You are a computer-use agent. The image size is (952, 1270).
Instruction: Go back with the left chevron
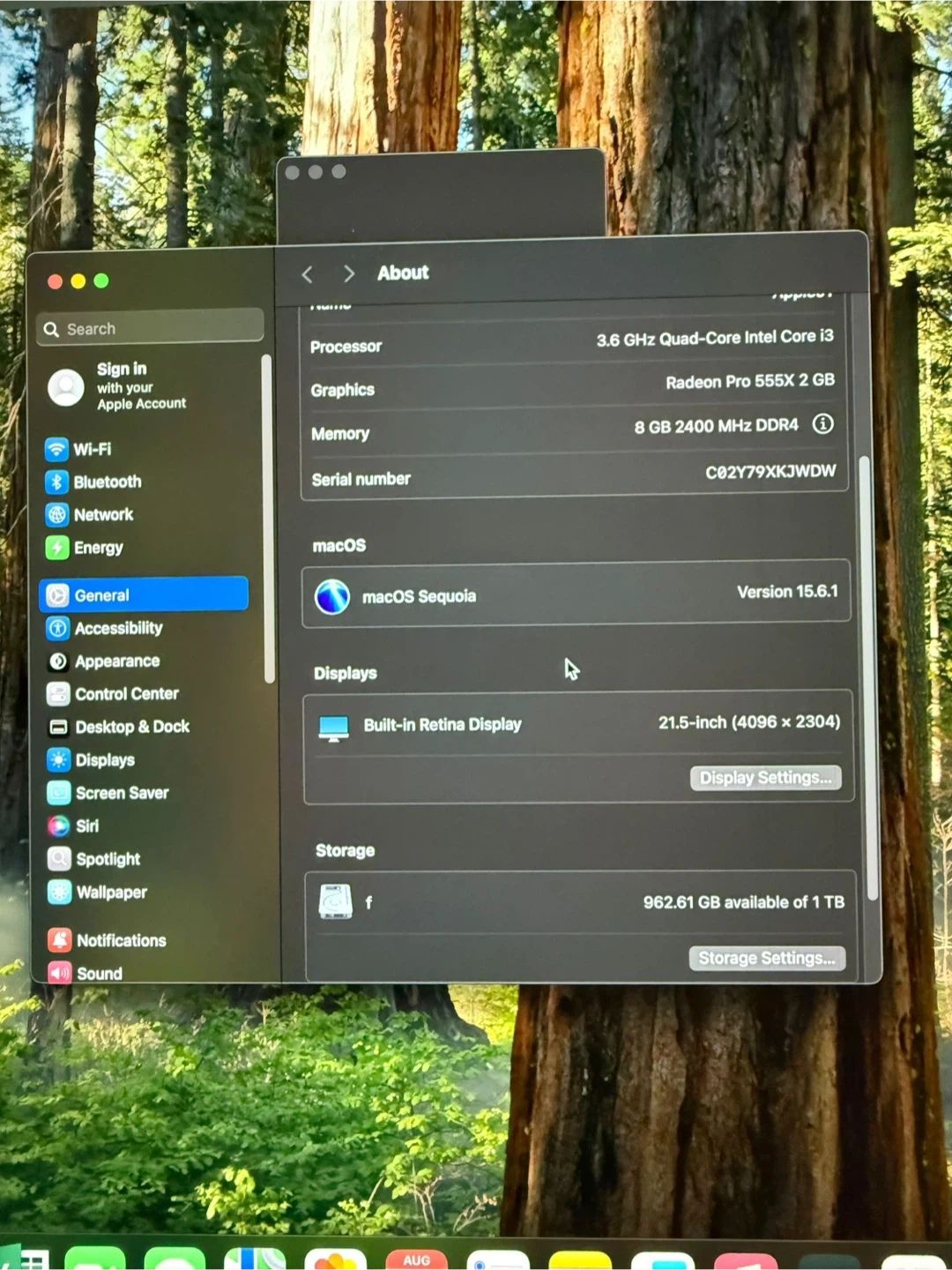307,274
